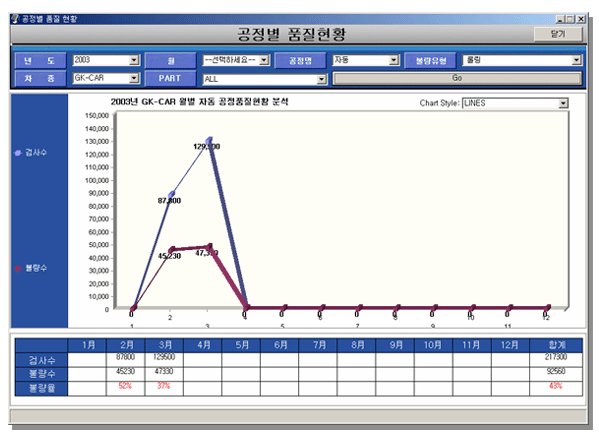The width and height of the screenshot is (599, 442).
Task: Open the year dropdown showing 2003
Action: point(134,60)
